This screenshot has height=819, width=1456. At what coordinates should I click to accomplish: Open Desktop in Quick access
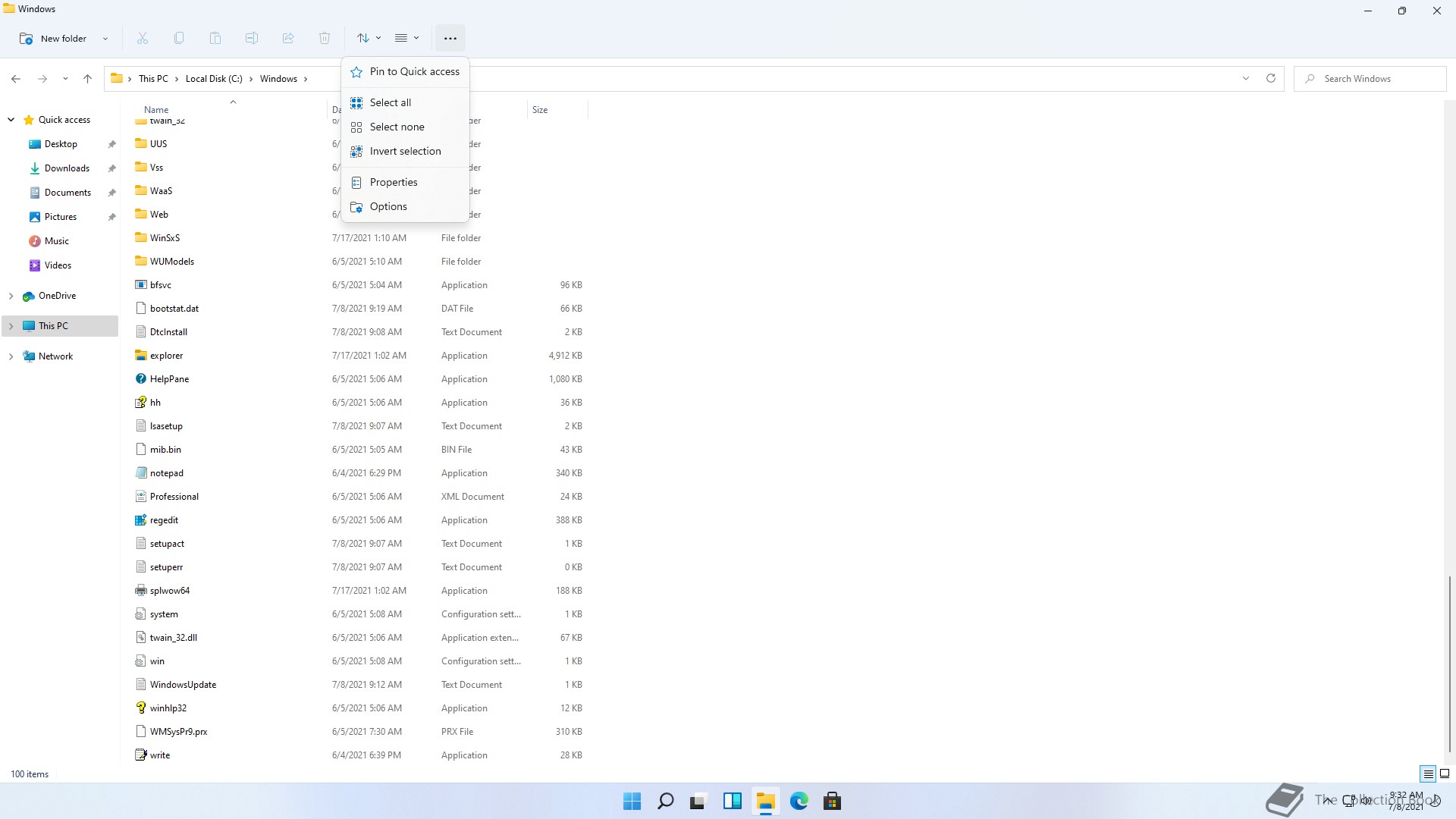click(61, 144)
